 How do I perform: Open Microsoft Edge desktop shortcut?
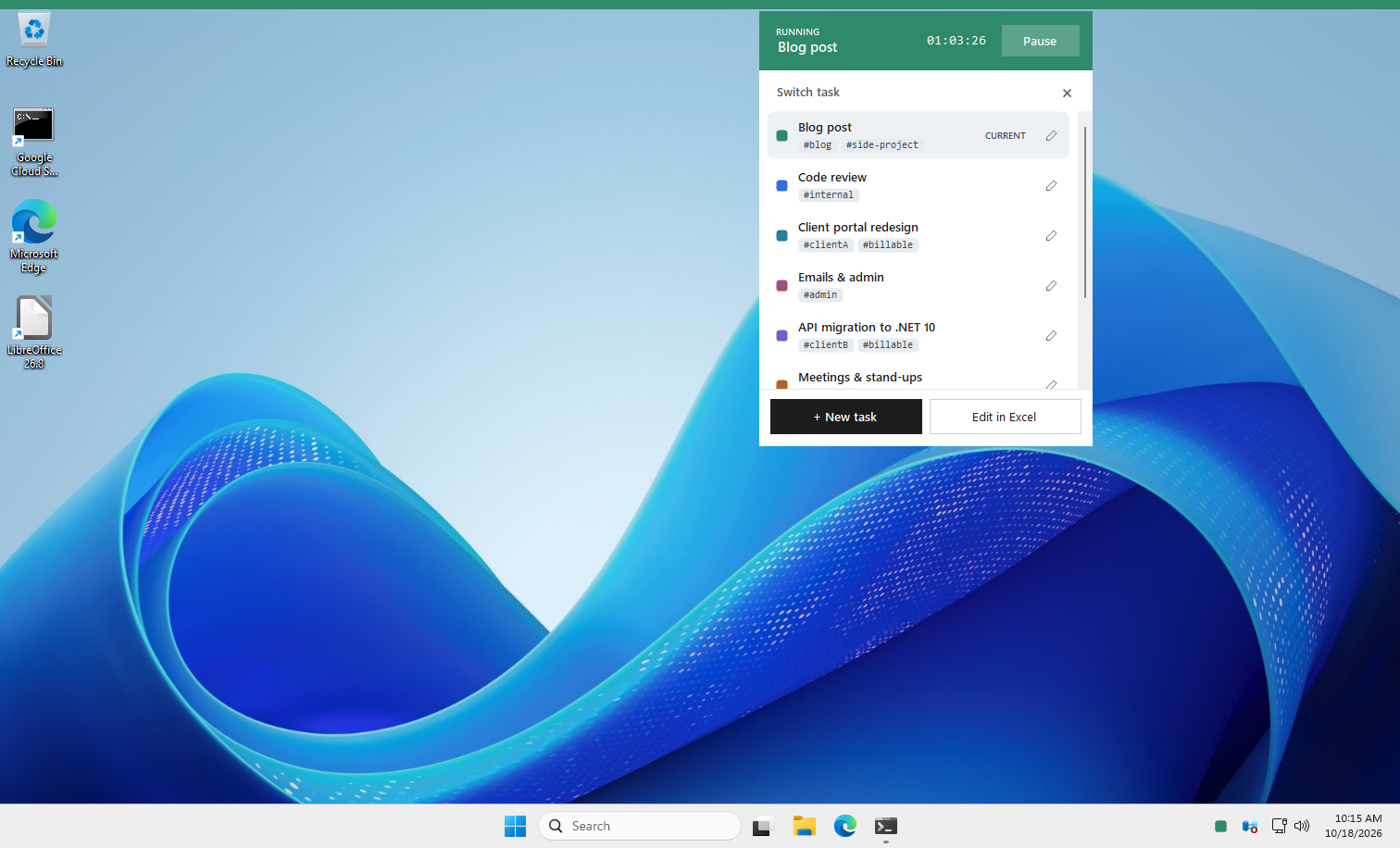(34, 237)
